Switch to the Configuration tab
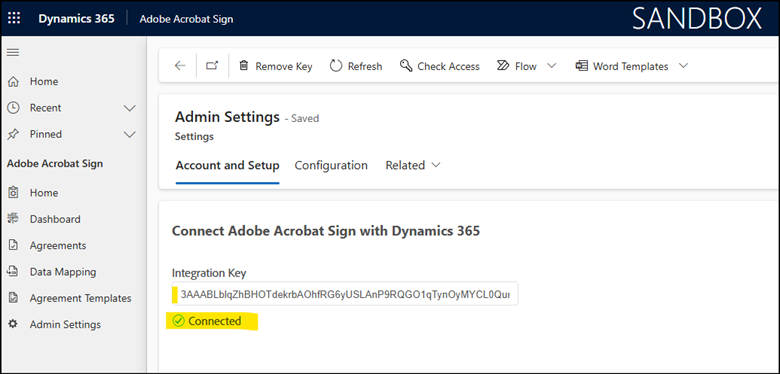Viewport: 780px width, 374px height. (331, 165)
